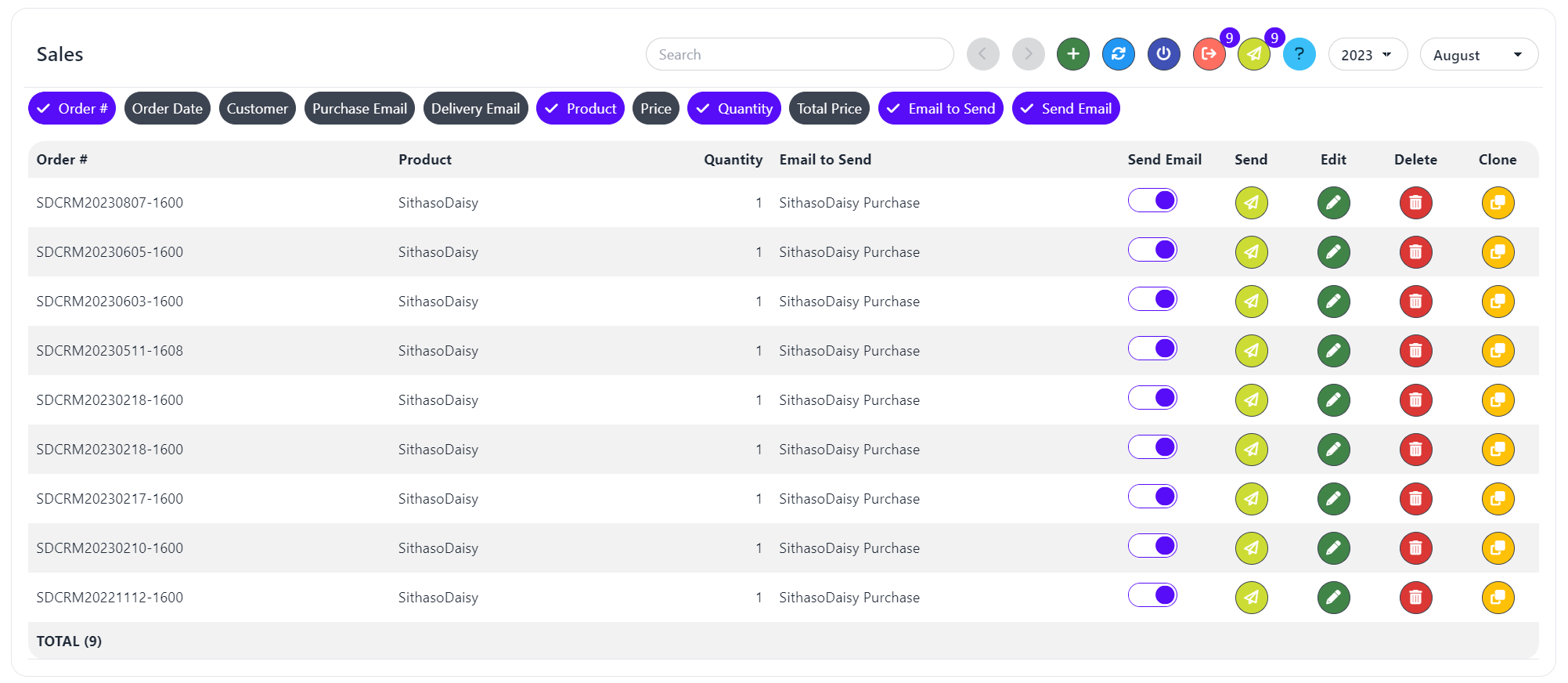Viewport: 1568px width, 683px height.
Task: Clone order SDCRM20230807-1600
Action: point(1498,203)
